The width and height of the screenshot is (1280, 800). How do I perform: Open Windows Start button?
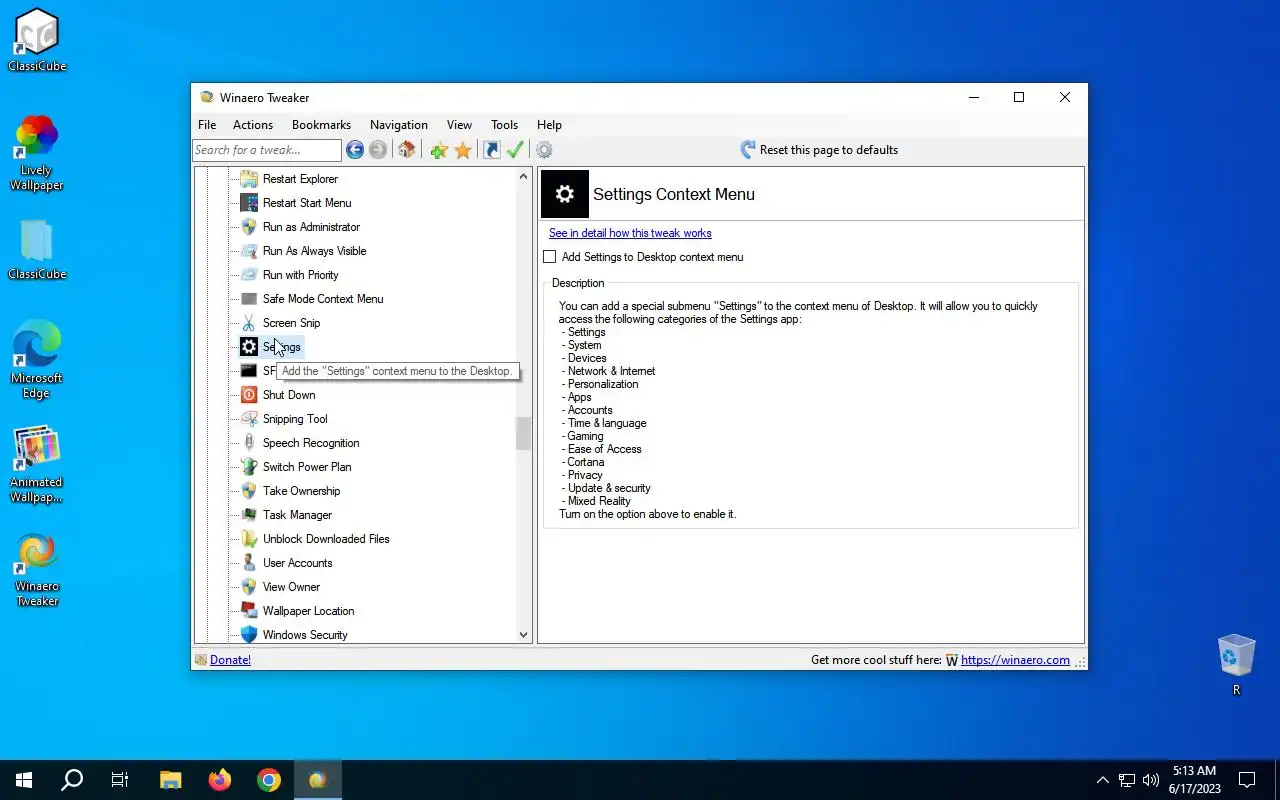coord(24,780)
